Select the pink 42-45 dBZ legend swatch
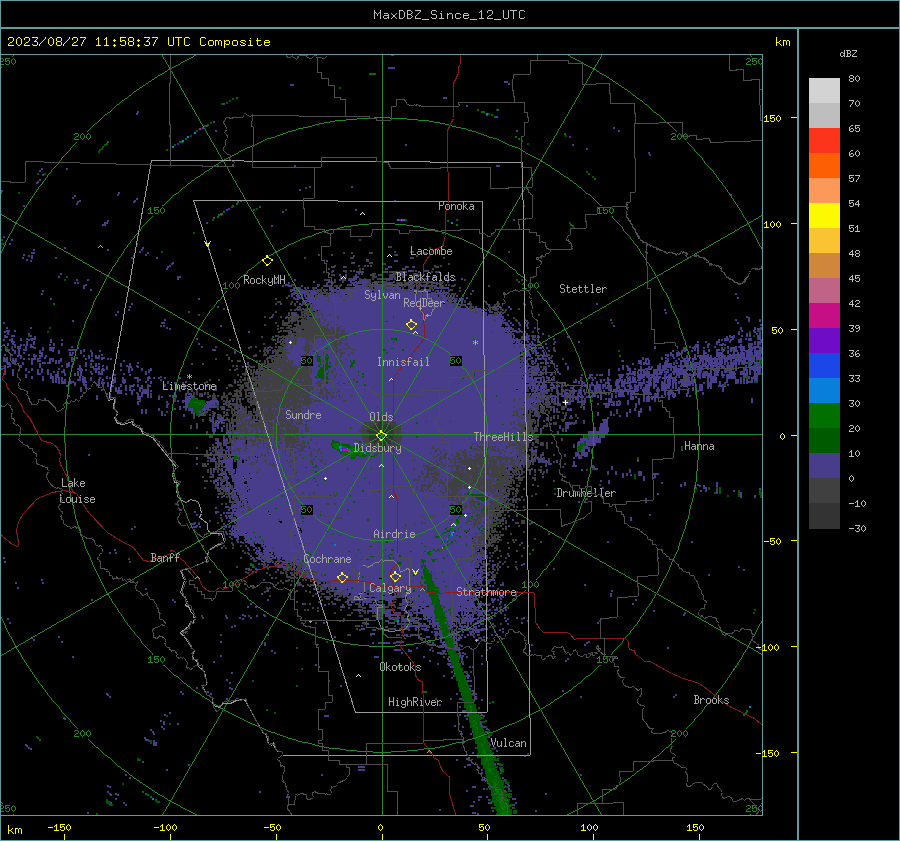 [824, 291]
